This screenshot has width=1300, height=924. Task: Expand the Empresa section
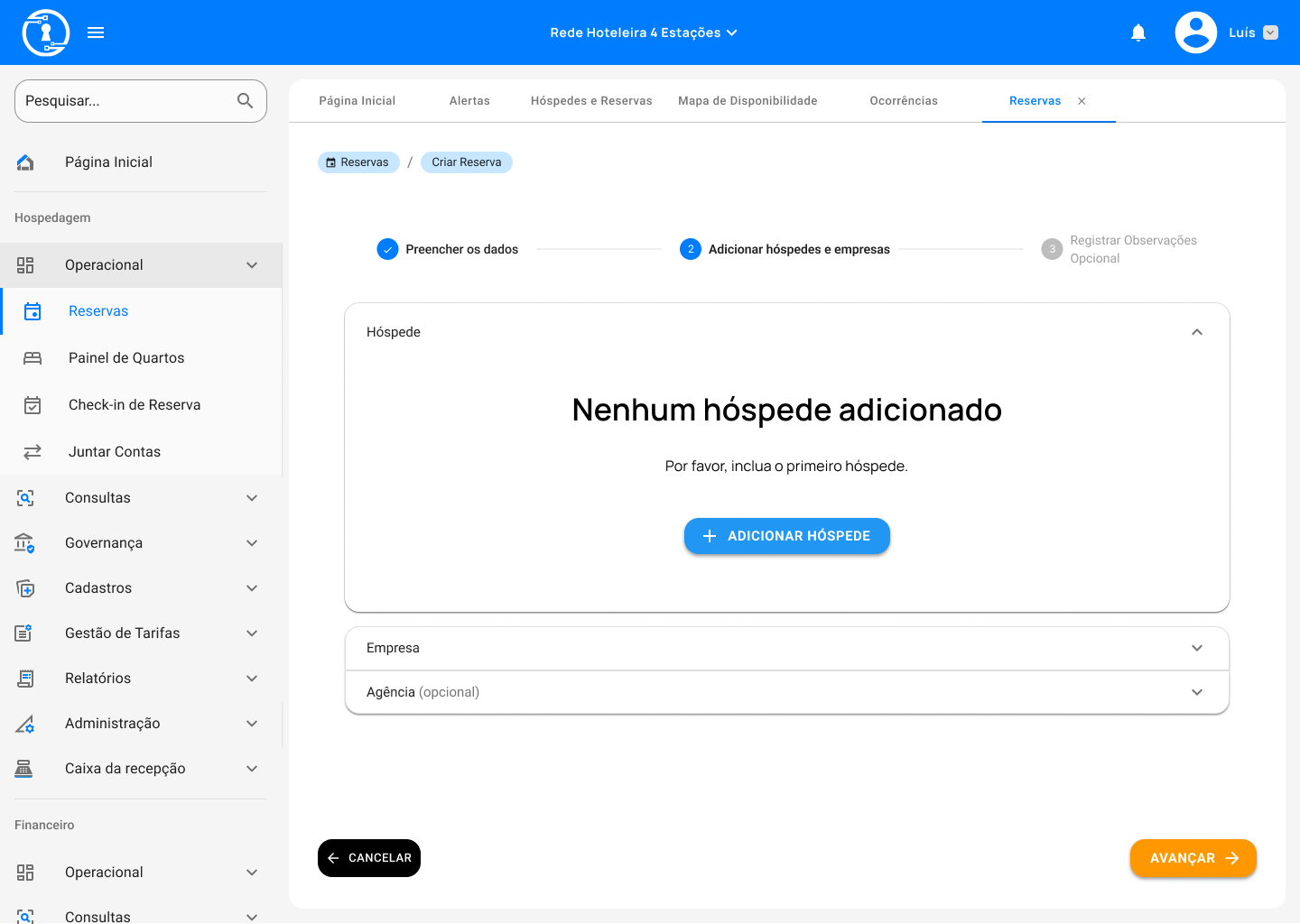click(1196, 648)
